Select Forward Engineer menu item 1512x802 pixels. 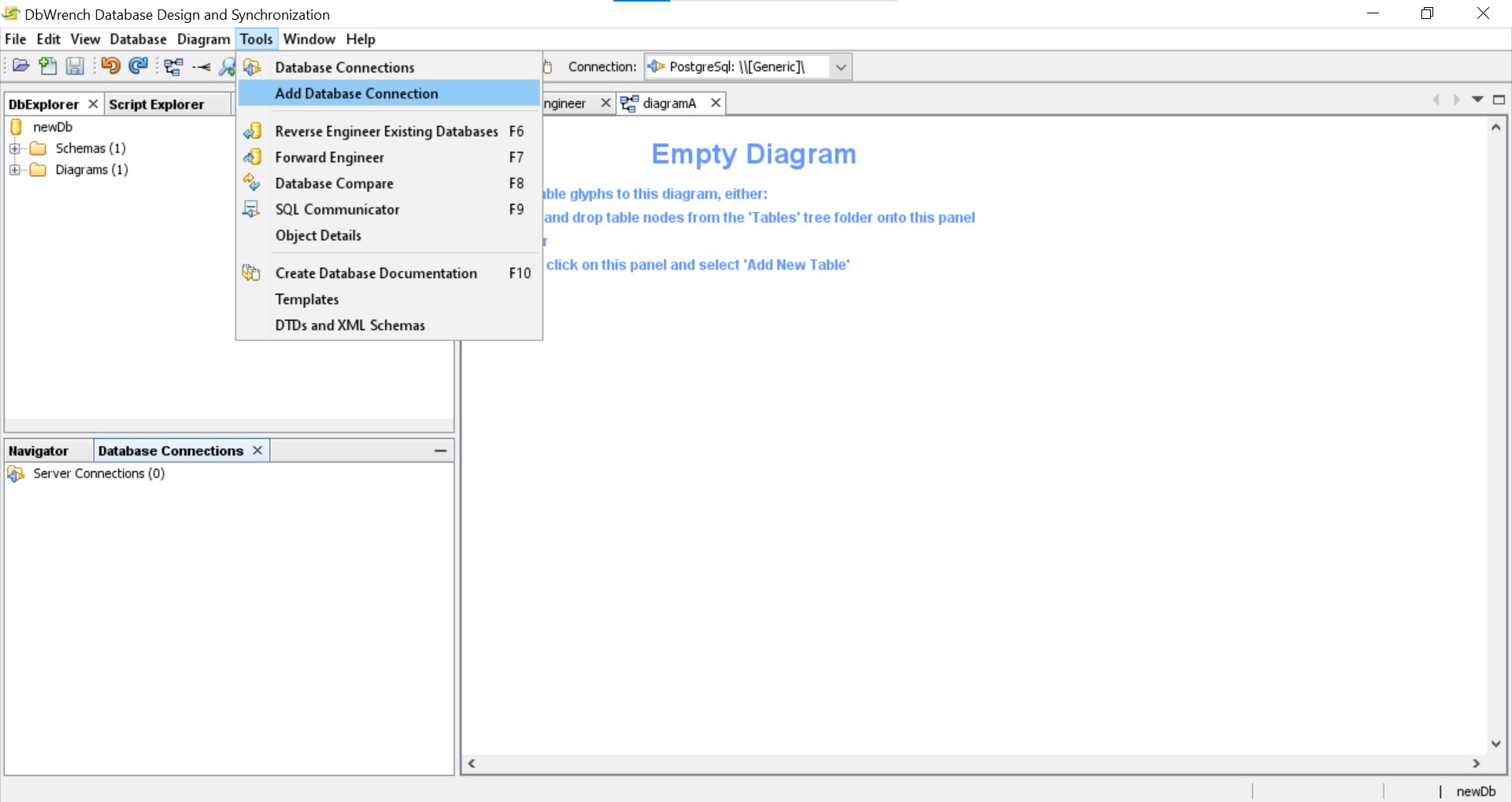click(389, 157)
